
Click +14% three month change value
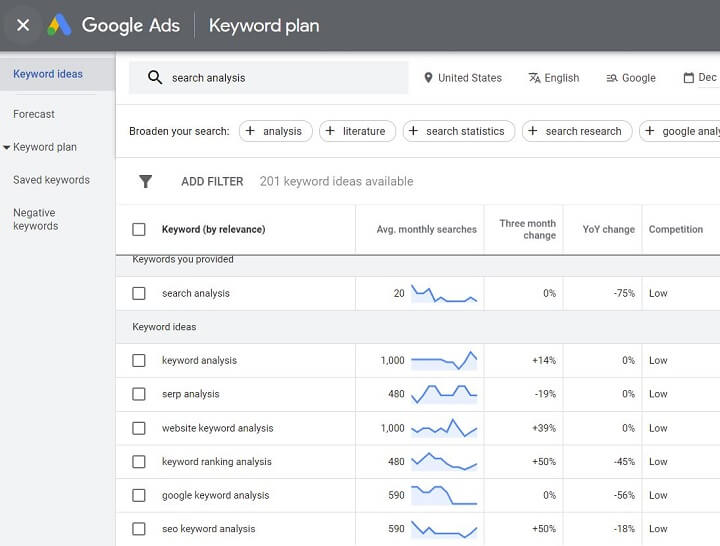[544, 360]
